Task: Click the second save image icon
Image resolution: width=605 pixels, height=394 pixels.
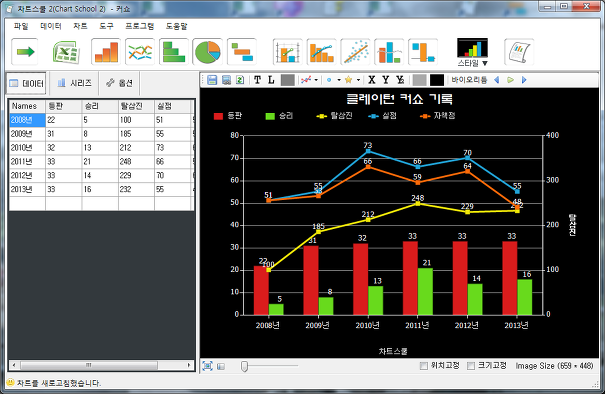Action: click(x=226, y=80)
